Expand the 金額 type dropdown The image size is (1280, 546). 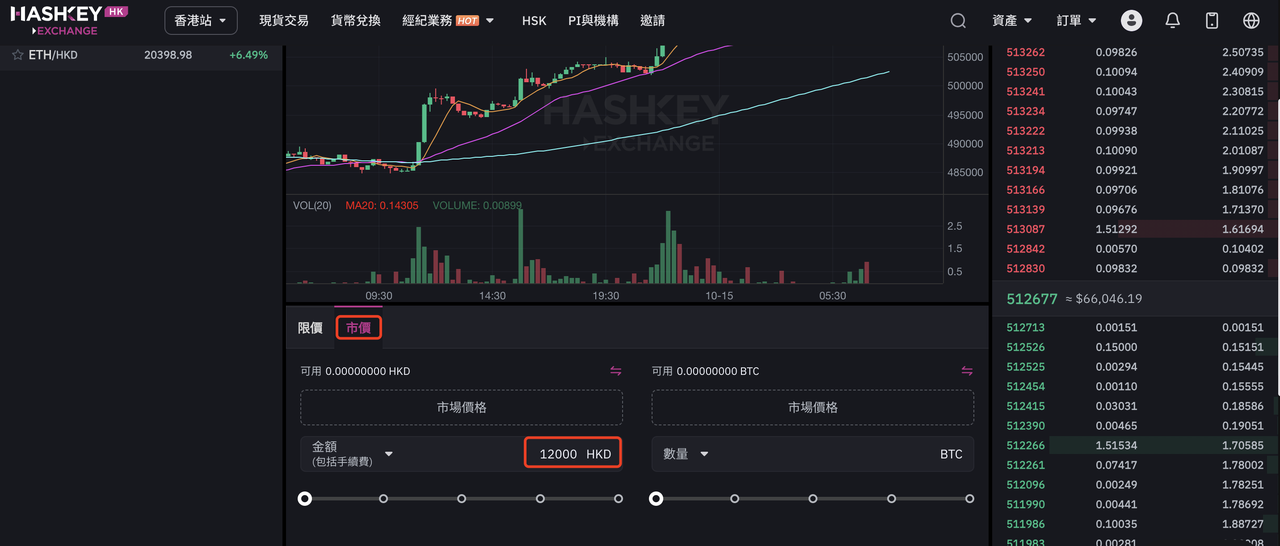[x=389, y=454]
